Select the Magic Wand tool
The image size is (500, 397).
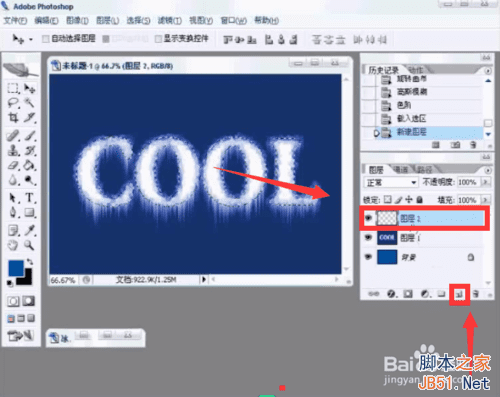coord(29,103)
